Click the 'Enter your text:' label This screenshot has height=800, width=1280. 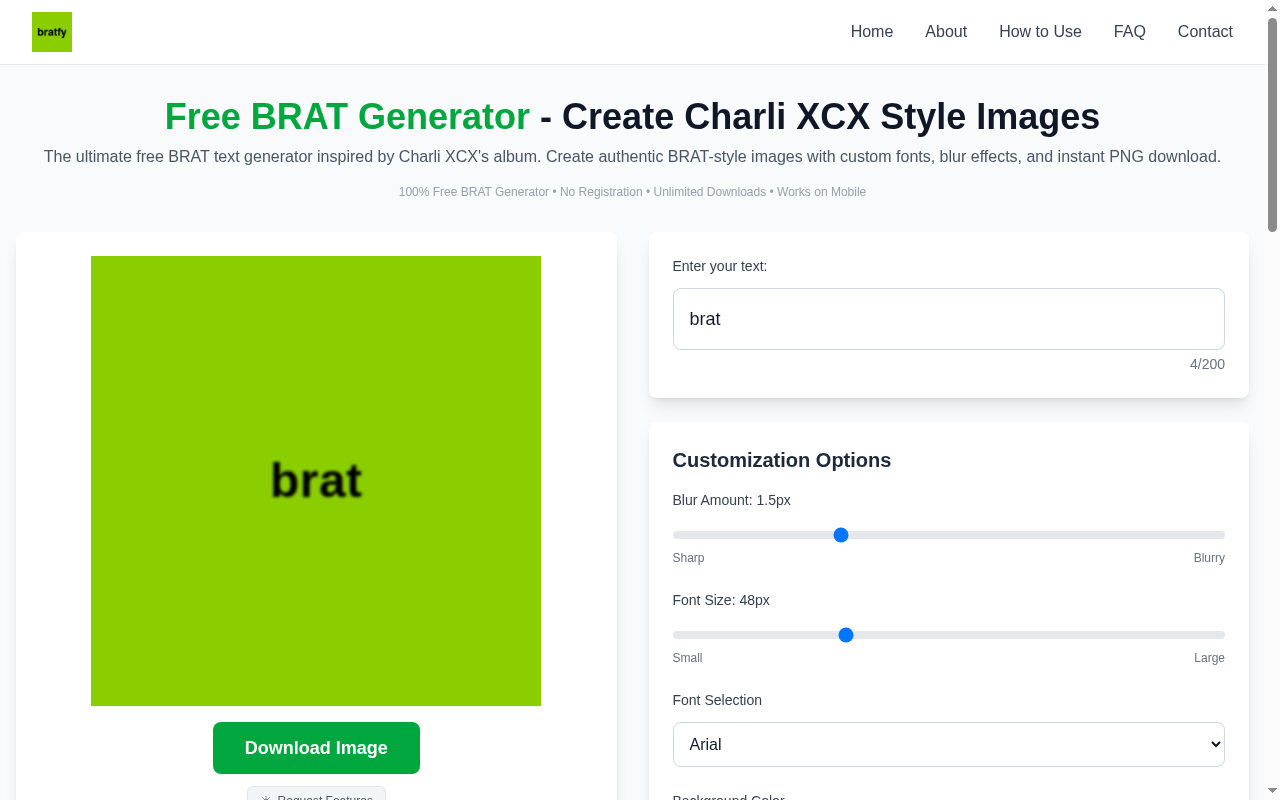tap(720, 266)
